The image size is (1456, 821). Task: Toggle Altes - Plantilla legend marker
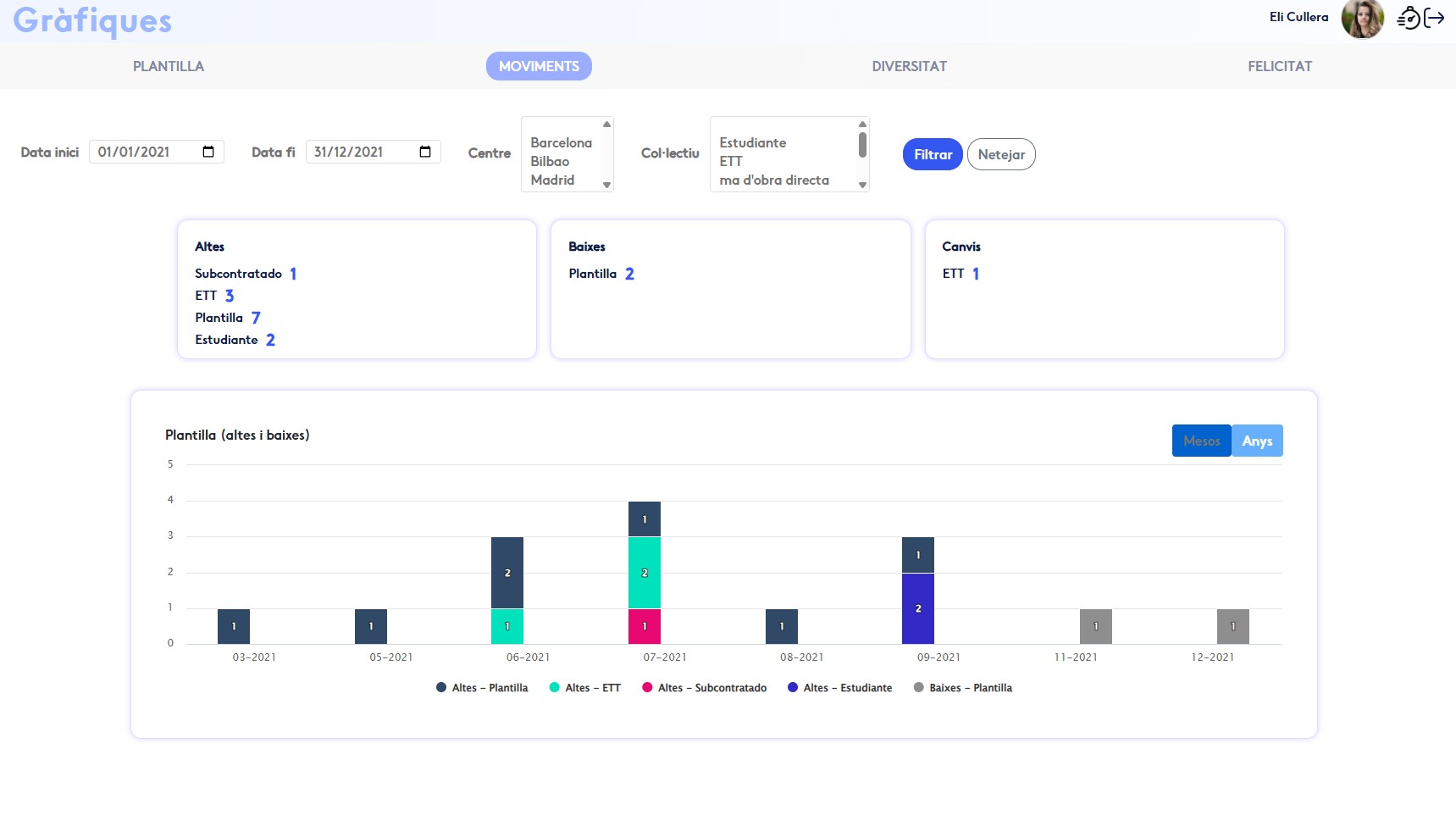click(x=441, y=687)
